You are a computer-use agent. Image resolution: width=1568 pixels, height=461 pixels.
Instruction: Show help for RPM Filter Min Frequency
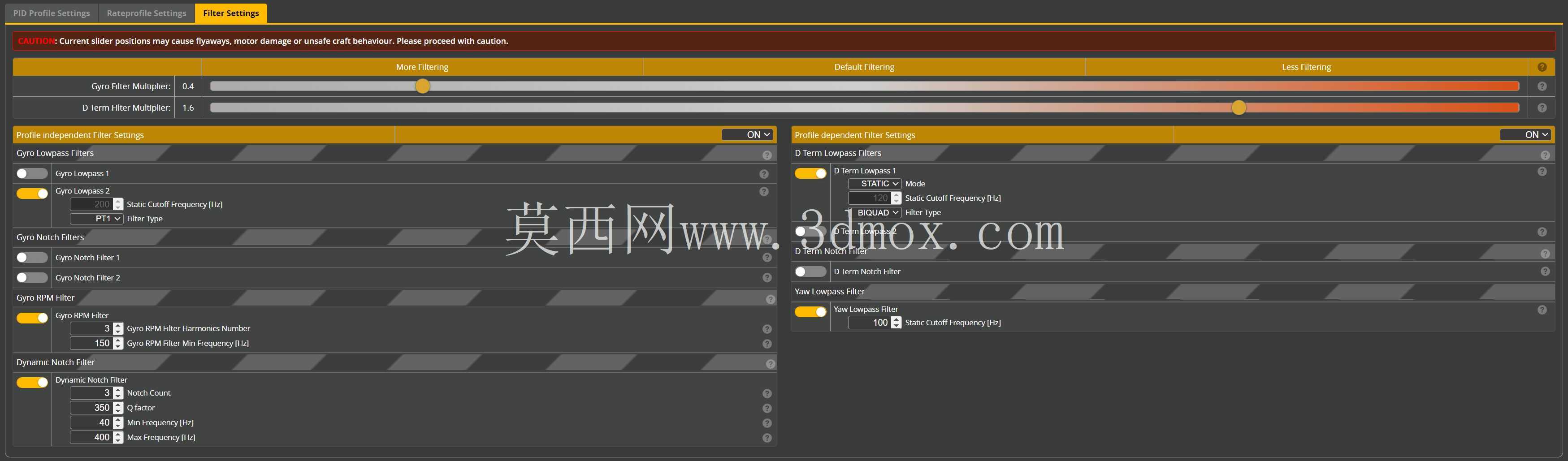[767, 344]
